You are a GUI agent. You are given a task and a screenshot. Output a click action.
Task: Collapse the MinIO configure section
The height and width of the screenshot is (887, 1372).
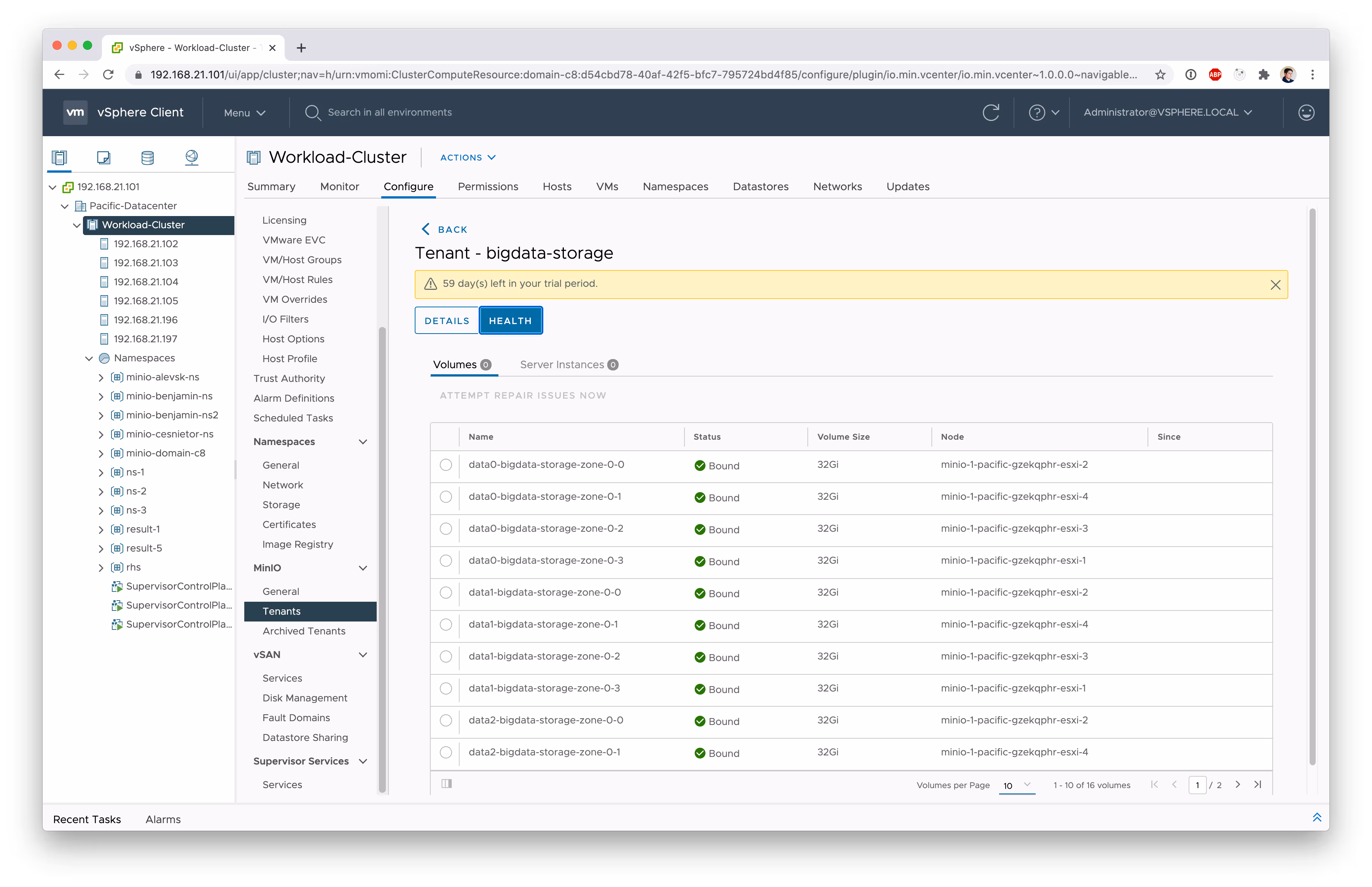coord(363,569)
